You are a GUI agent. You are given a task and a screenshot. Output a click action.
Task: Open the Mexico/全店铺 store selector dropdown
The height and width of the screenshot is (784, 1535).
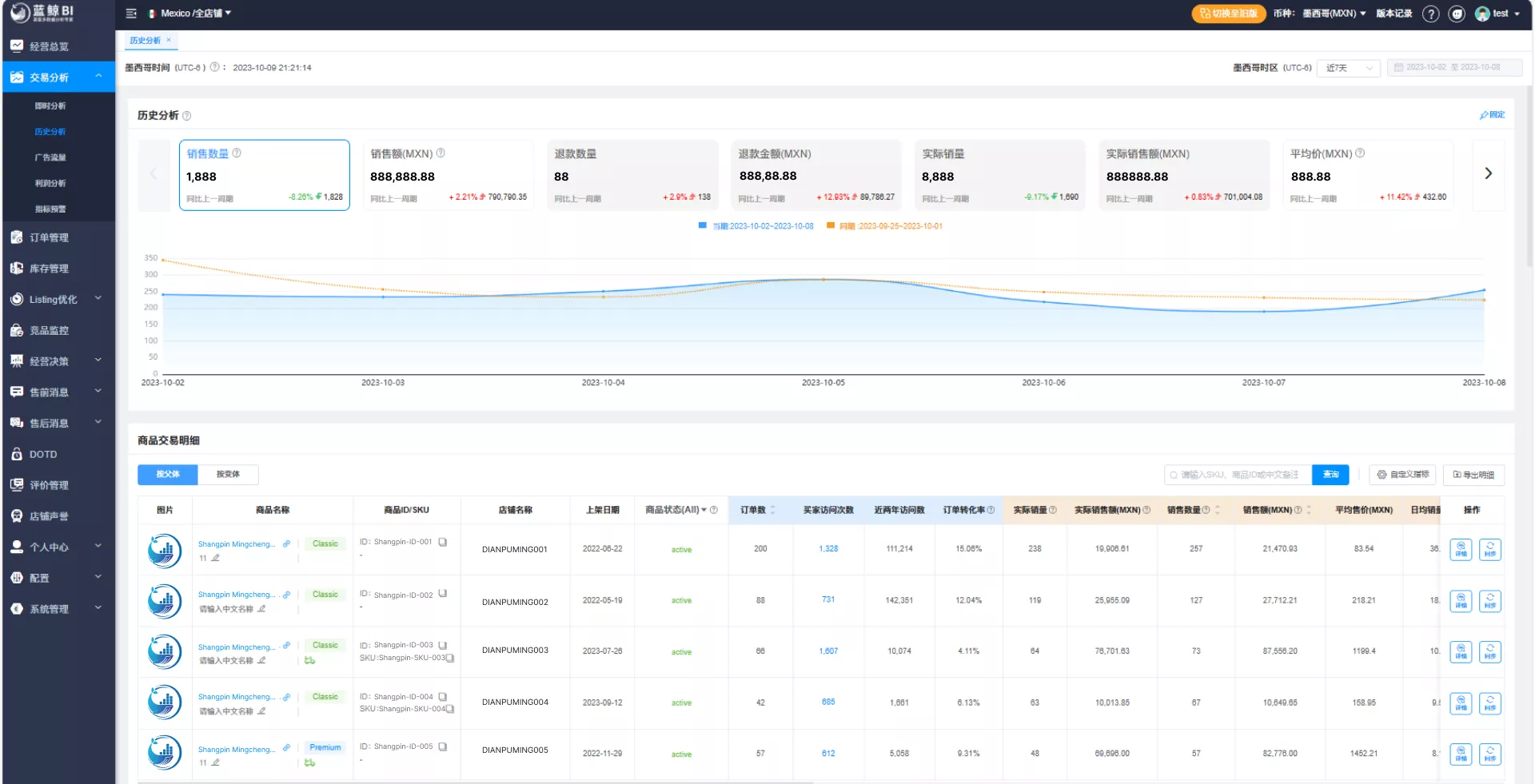tap(190, 14)
